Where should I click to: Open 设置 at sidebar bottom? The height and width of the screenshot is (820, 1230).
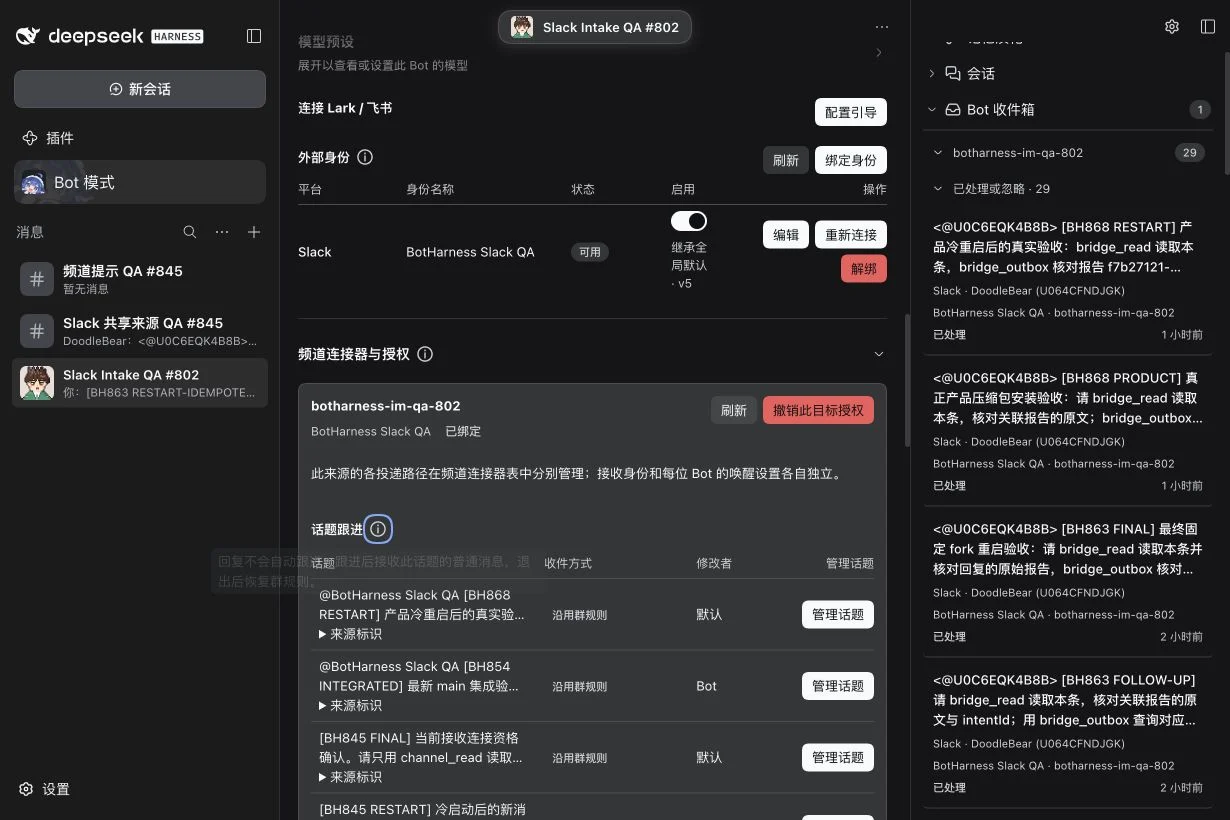[45, 789]
